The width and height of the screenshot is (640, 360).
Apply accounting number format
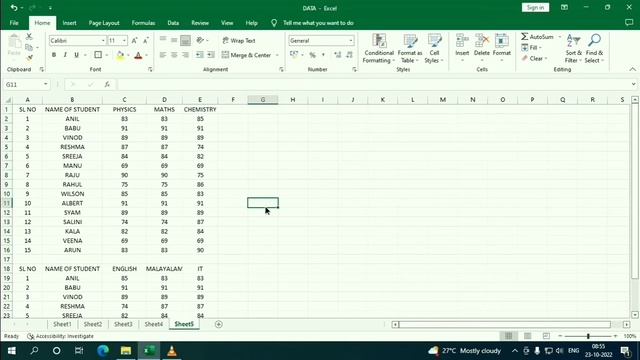coord(294,55)
